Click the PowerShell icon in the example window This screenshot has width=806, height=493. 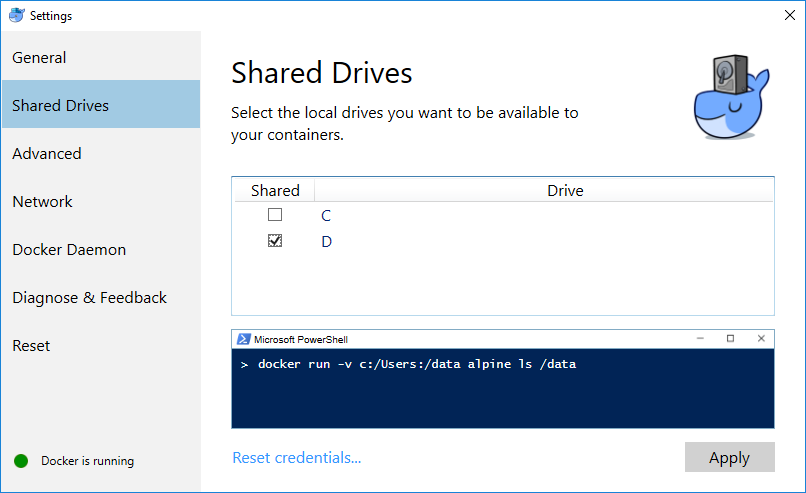[243, 339]
